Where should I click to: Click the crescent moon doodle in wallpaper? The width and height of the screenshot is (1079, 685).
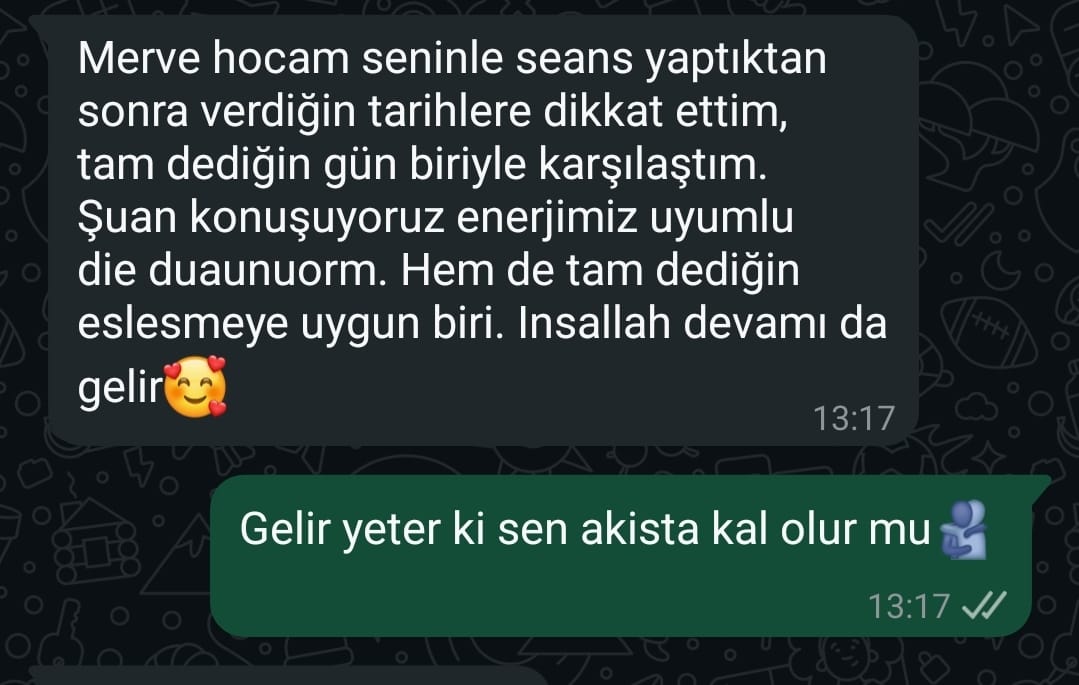pyautogui.click(x=1001, y=271)
